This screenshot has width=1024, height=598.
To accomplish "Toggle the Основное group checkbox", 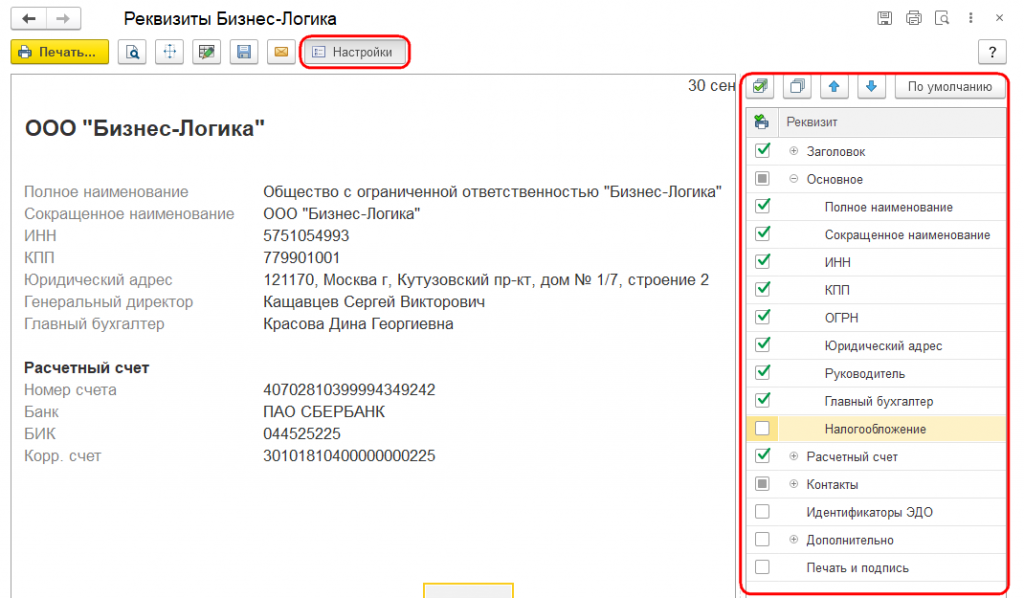I will (x=762, y=178).
